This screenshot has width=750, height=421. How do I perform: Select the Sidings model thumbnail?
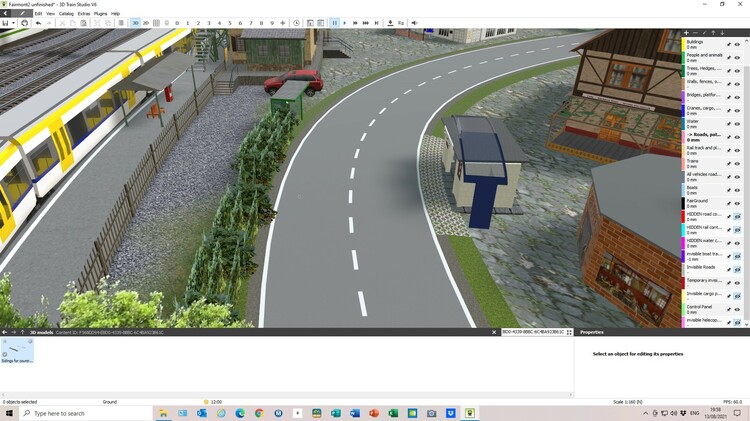[17, 351]
